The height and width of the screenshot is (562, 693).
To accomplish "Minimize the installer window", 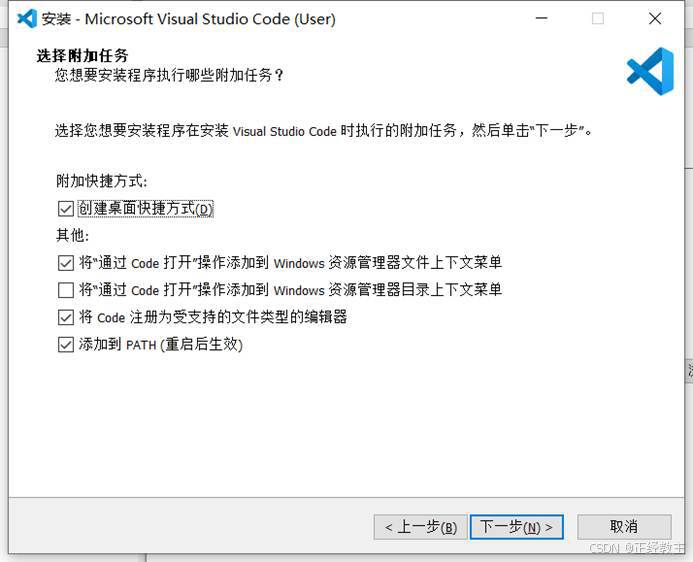I will pyautogui.click(x=541, y=19).
